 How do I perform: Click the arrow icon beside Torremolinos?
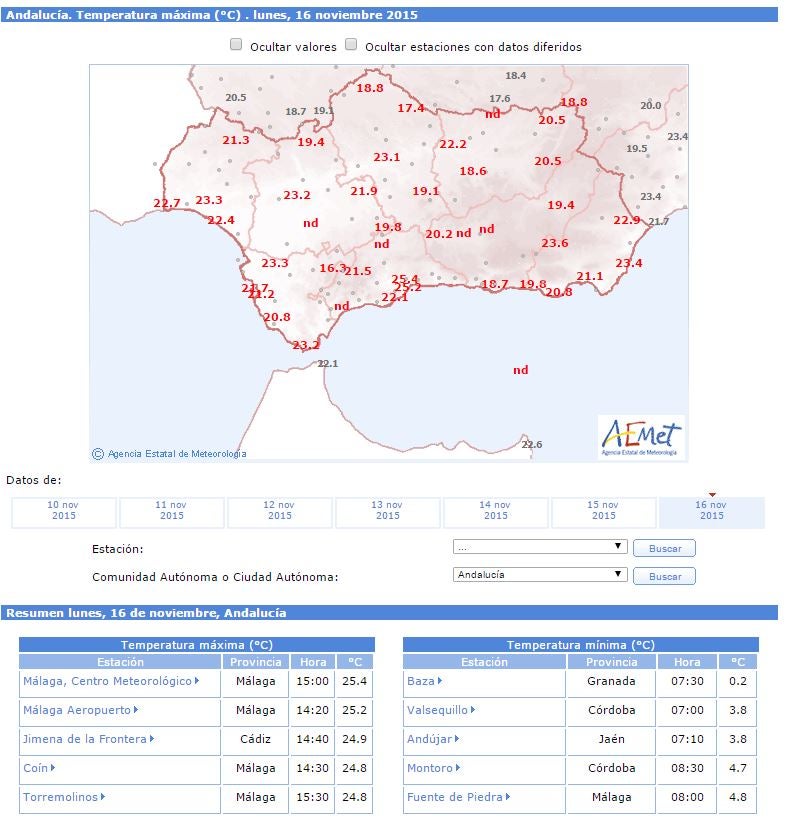(x=101, y=797)
